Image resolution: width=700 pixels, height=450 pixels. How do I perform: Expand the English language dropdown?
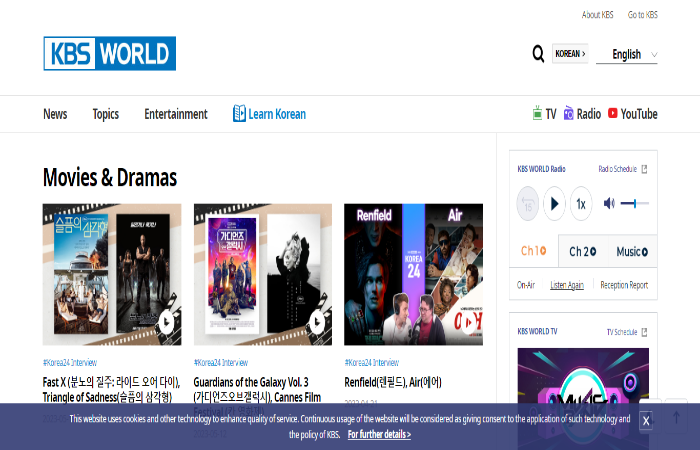click(626, 54)
